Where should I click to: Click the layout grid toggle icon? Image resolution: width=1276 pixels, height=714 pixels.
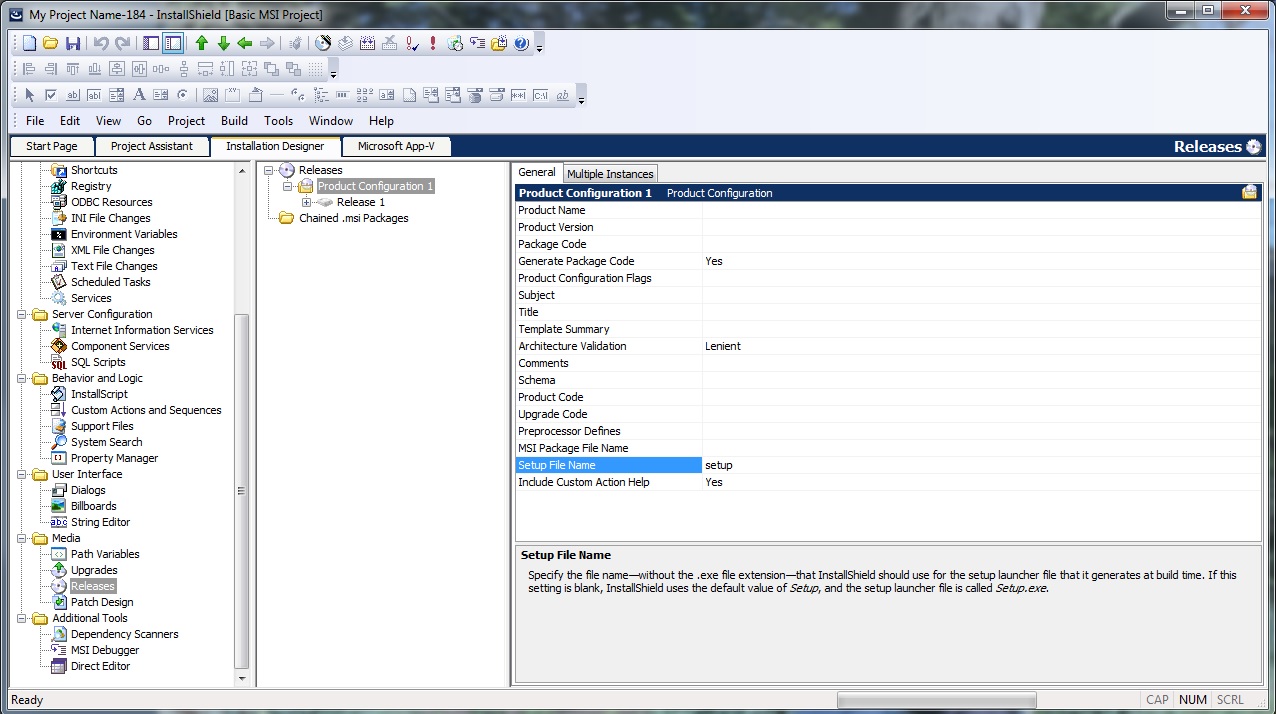[315, 69]
